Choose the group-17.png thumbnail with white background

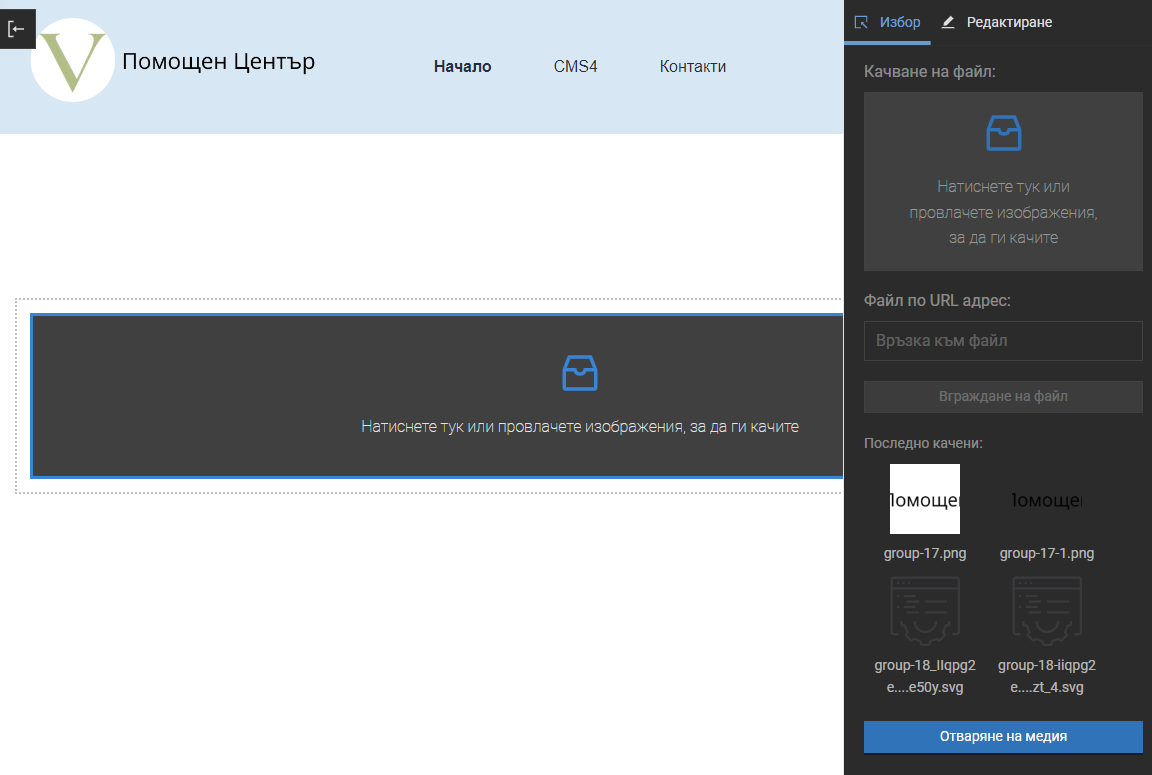(x=925, y=499)
